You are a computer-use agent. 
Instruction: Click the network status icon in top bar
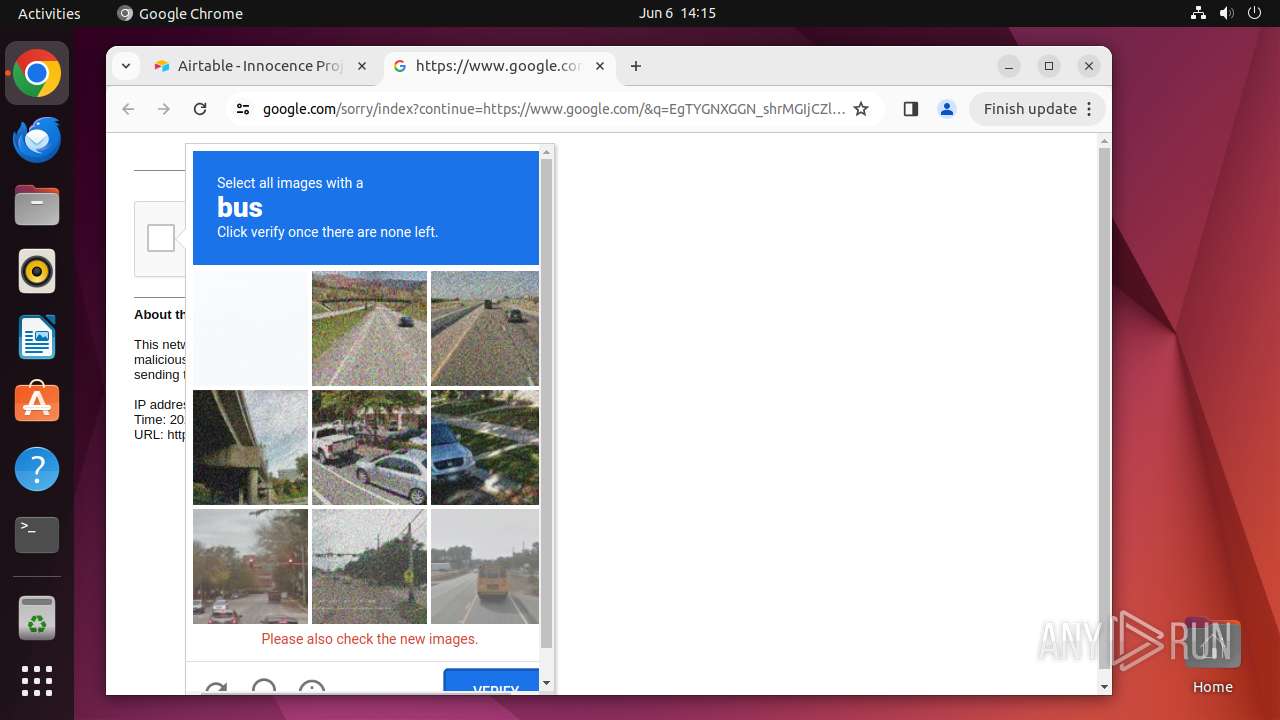tap(1198, 13)
